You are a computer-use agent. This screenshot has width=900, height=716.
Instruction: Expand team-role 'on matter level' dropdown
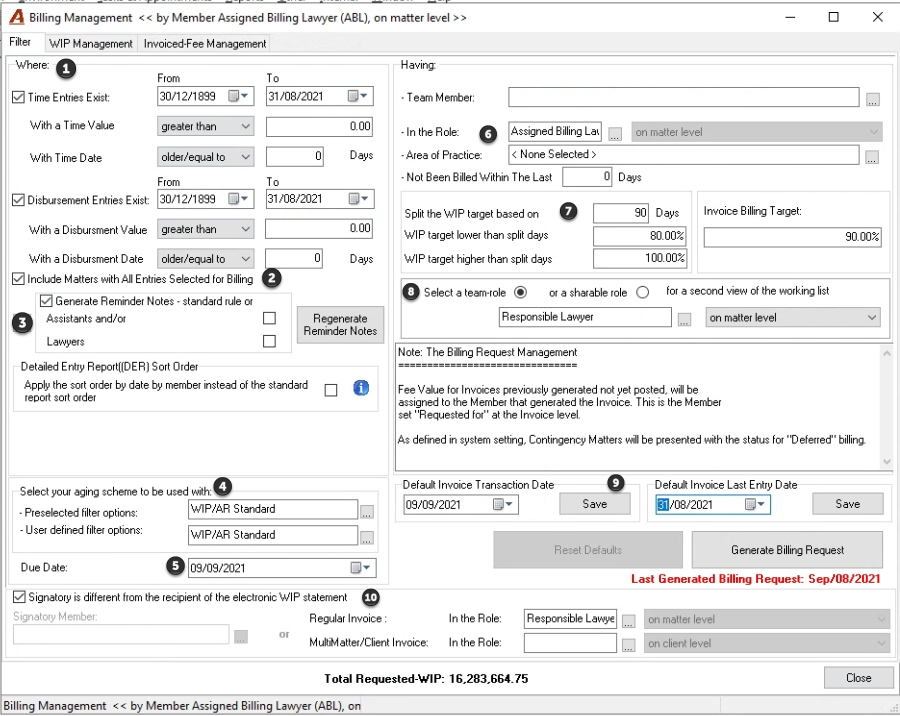pyautogui.click(x=793, y=318)
